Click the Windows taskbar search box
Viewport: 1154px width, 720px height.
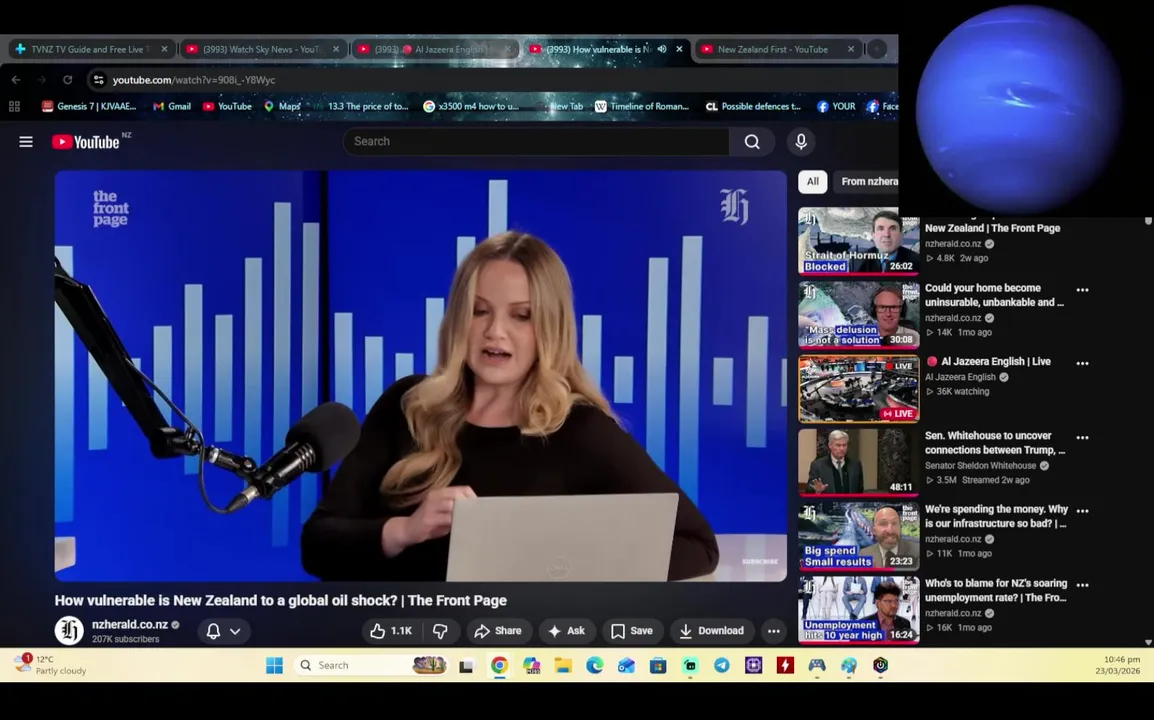(x=369, y=666)
